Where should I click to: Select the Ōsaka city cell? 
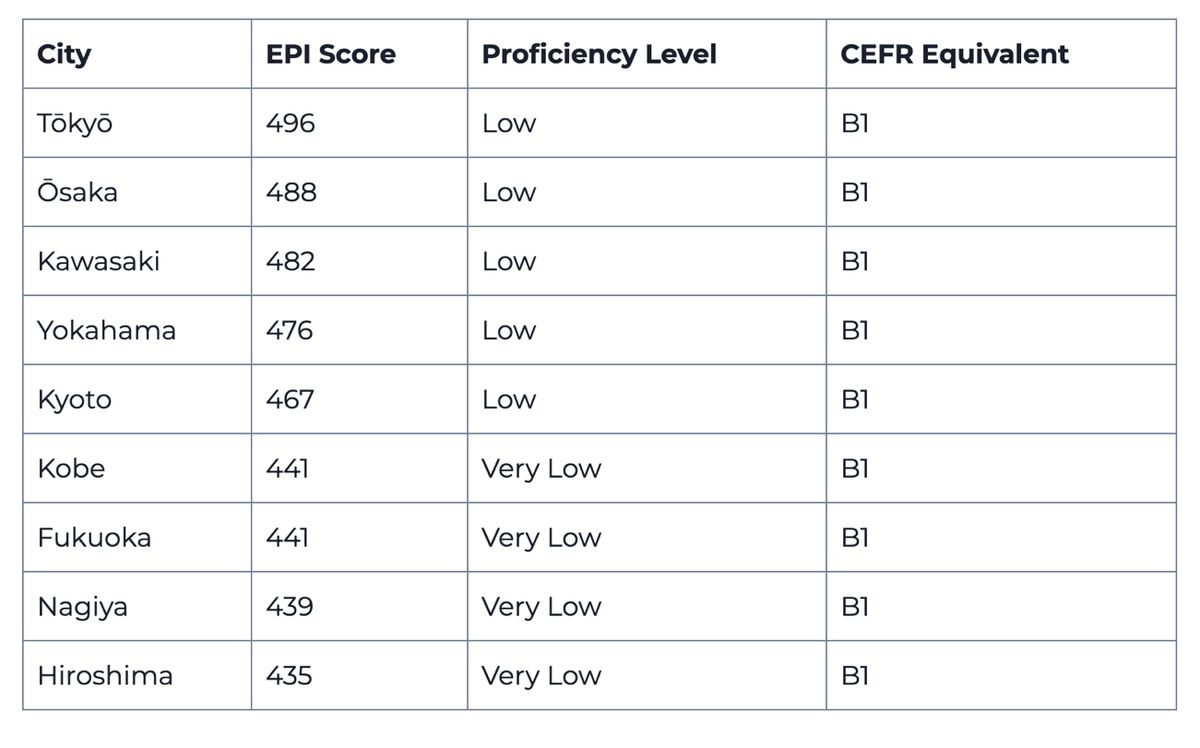pyautogui.click(x=77, y=192)
